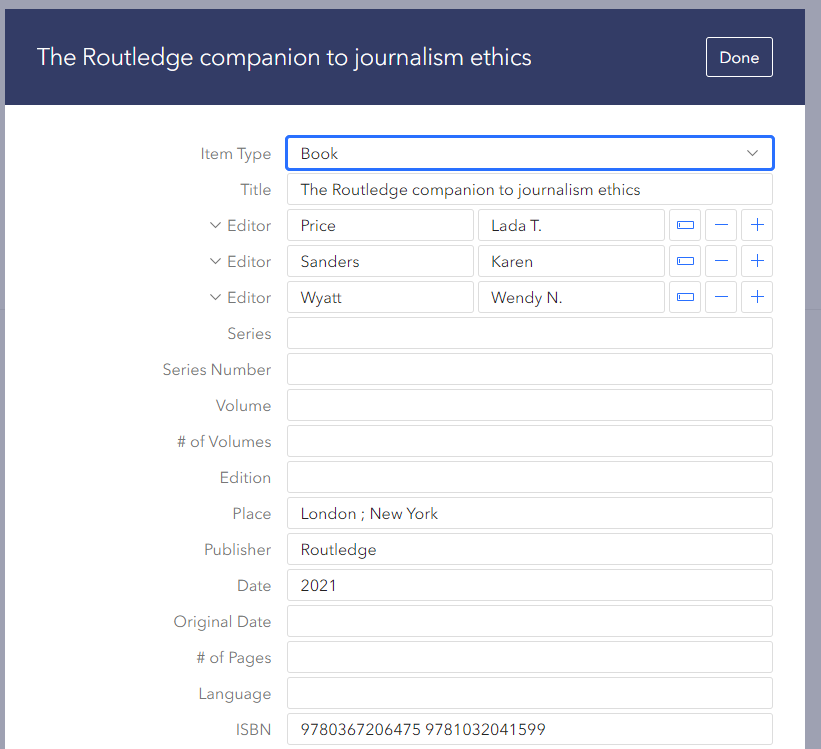The image size is (821, 749).
Task: Select the empty Series field
Action: point(529,333)
